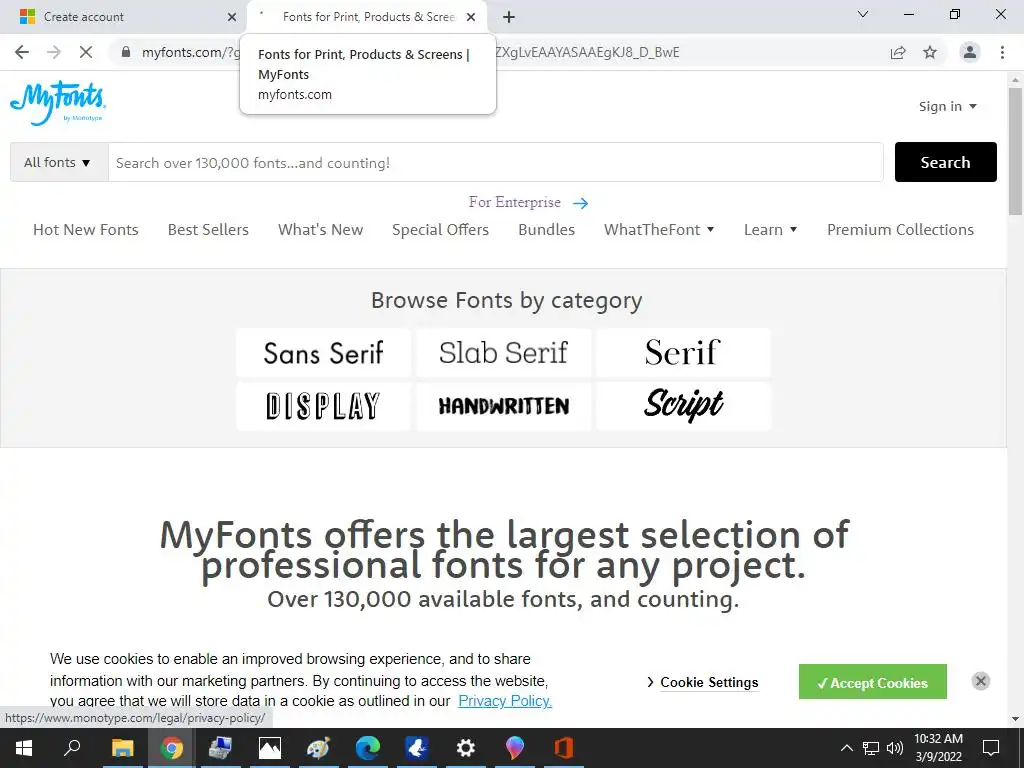Browse the Script category
This screenshot has height=768, width=1024.
pyautogui.click(x=683, y=406)
